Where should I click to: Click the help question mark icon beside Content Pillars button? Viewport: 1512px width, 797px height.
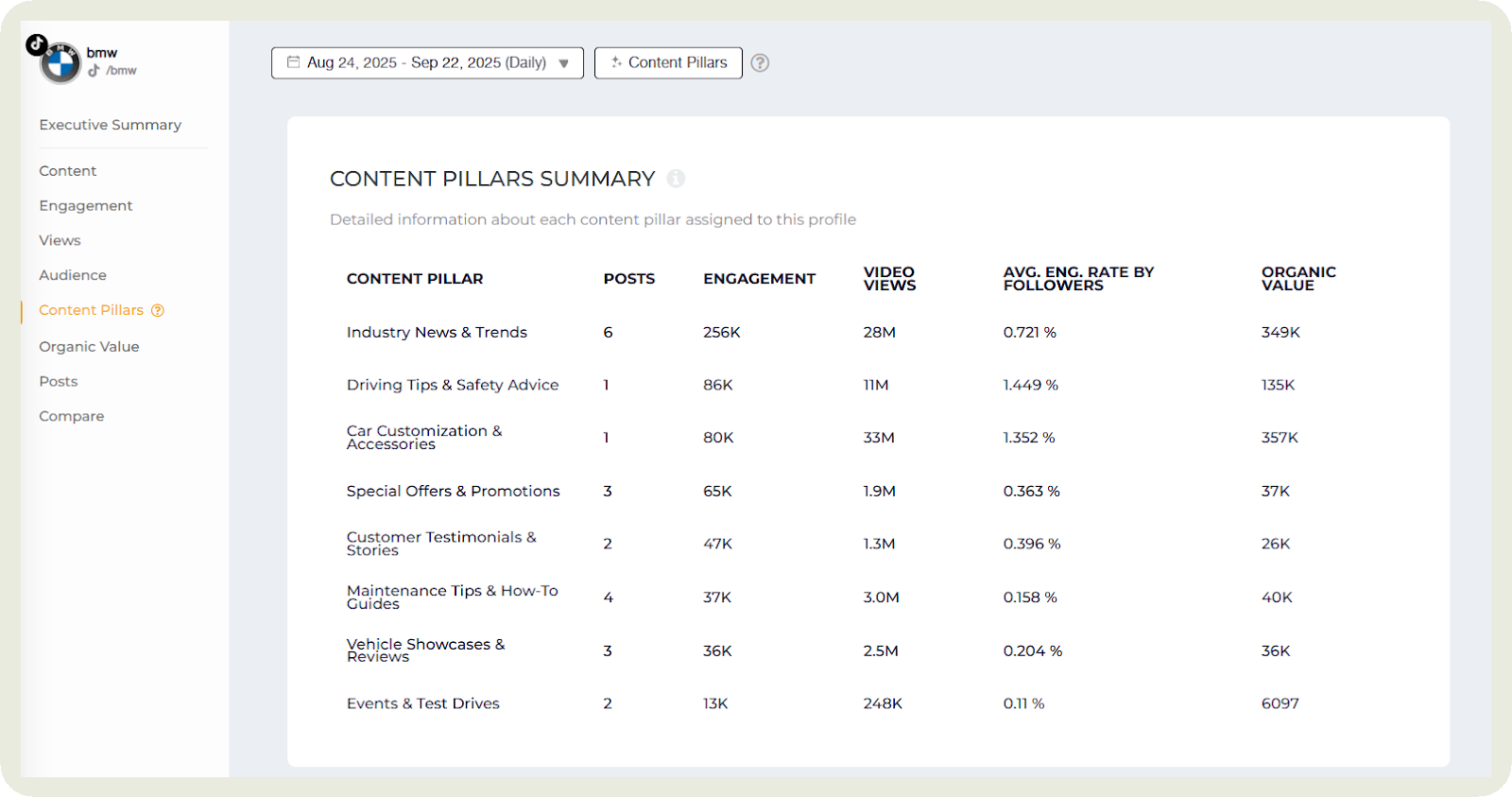point(760,63)
